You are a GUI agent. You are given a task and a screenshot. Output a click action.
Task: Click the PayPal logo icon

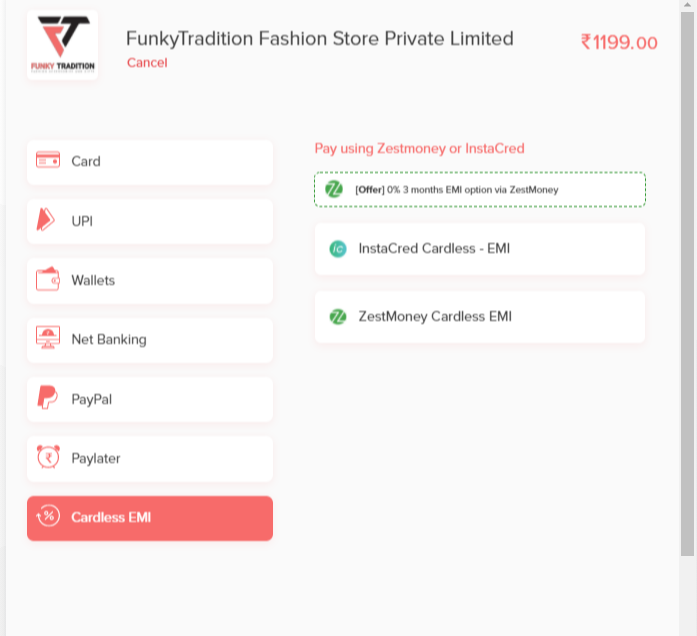pyautogui.click(x=47, y=397)
